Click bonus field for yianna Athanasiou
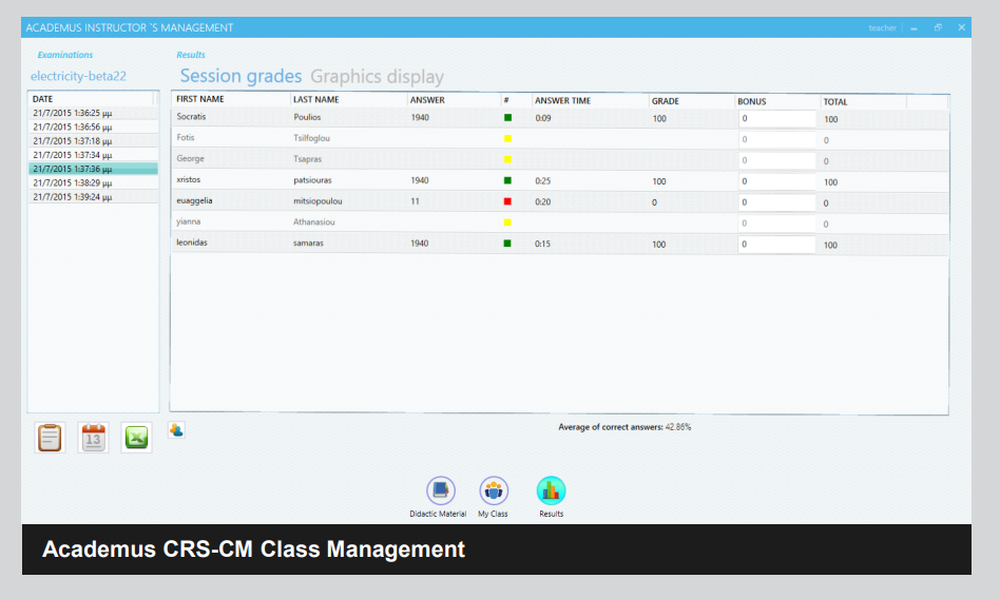1000x599 pixels. pos(777,224)
